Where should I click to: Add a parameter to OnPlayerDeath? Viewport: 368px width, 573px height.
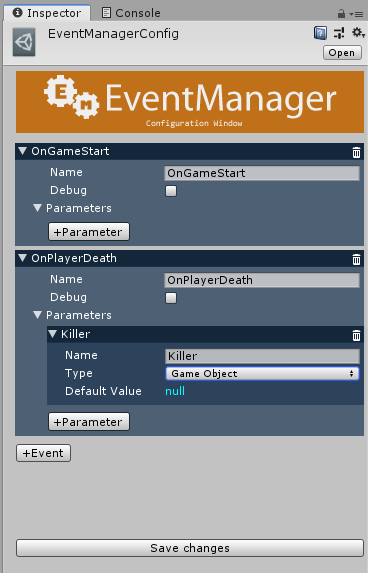click(x=89, y=422)
